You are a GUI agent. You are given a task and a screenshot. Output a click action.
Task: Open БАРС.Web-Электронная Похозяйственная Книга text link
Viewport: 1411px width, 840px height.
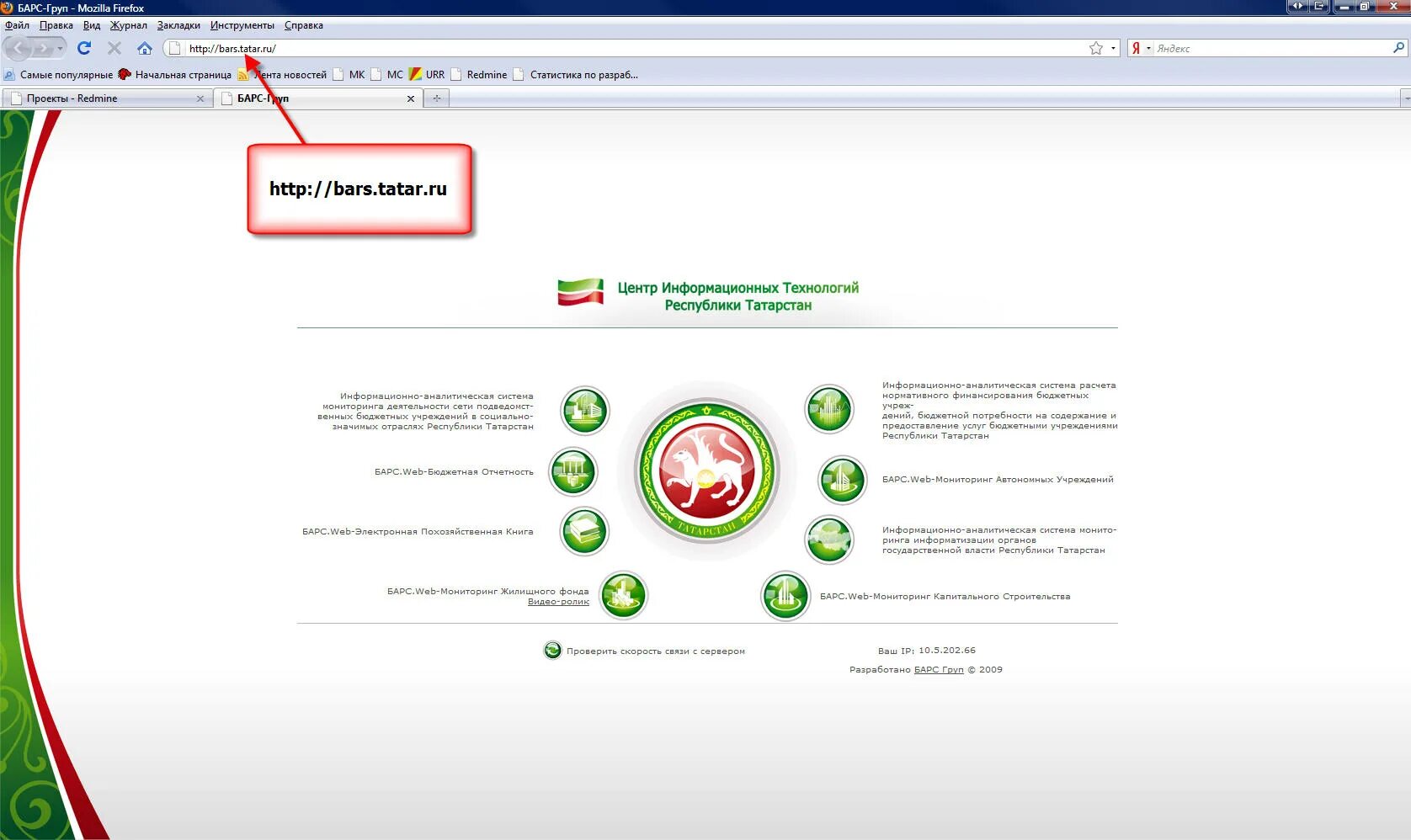[x=418, y=532]
